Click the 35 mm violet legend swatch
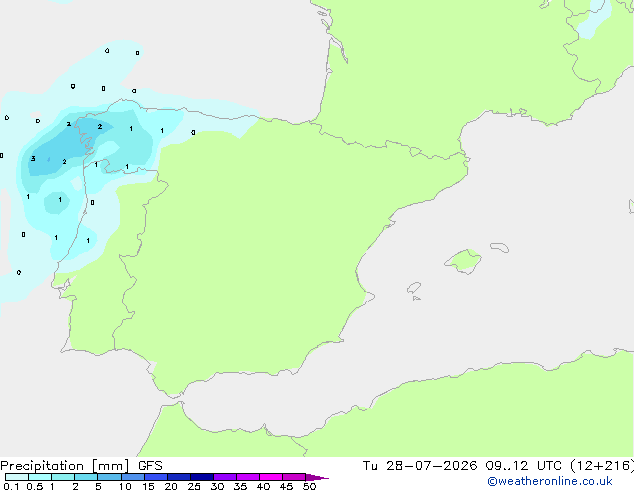The height and width of the screenshot is (490, 634). click(248, 477)
